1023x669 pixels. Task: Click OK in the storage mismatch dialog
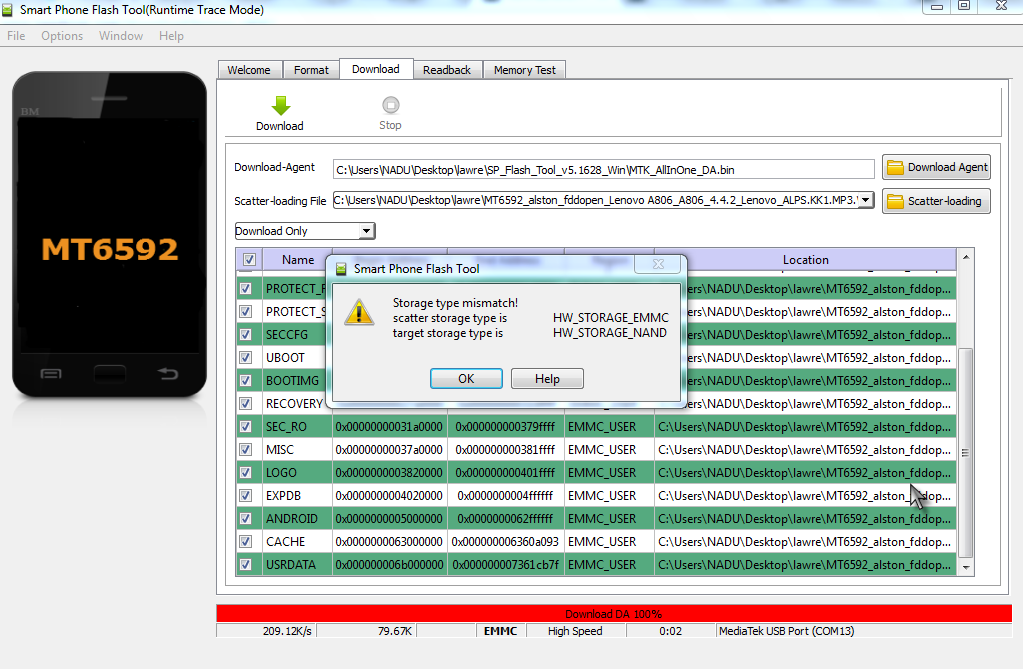coord(466,379)
